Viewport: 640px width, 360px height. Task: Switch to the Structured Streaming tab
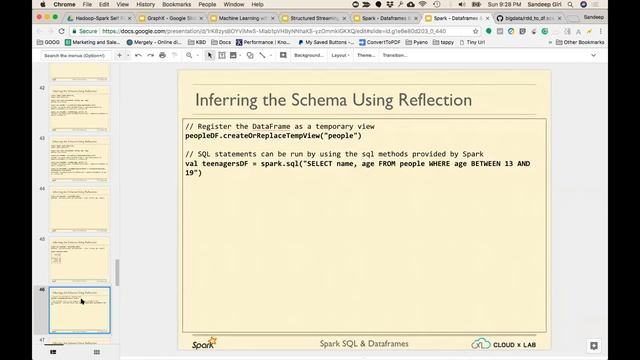coord(314,18)
